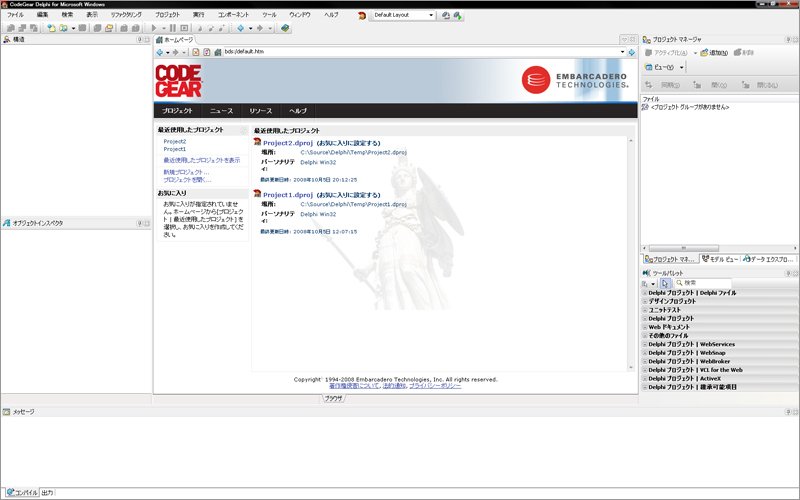
Task: Click the Tool Palette categories icon
Action: (x=645, y=283)
